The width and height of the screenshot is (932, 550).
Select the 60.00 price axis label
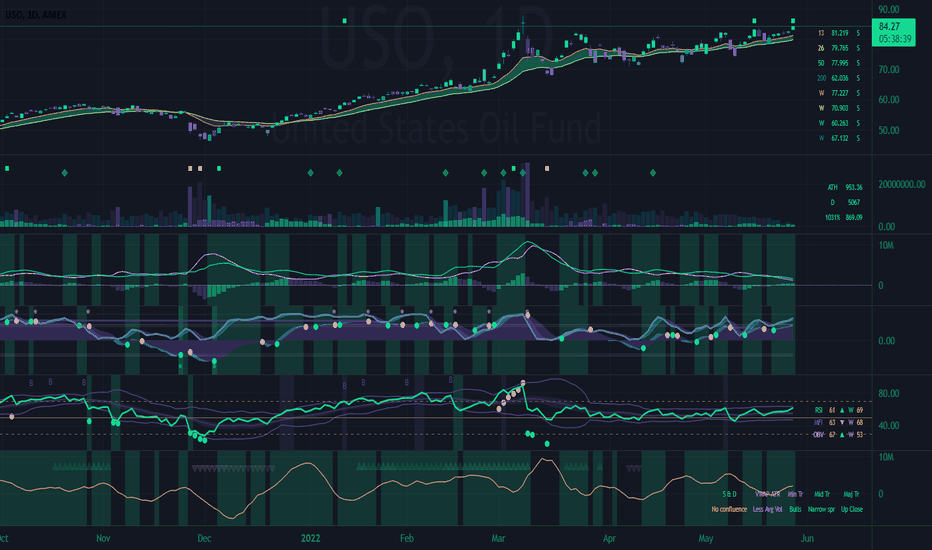[x=889, y=100]
